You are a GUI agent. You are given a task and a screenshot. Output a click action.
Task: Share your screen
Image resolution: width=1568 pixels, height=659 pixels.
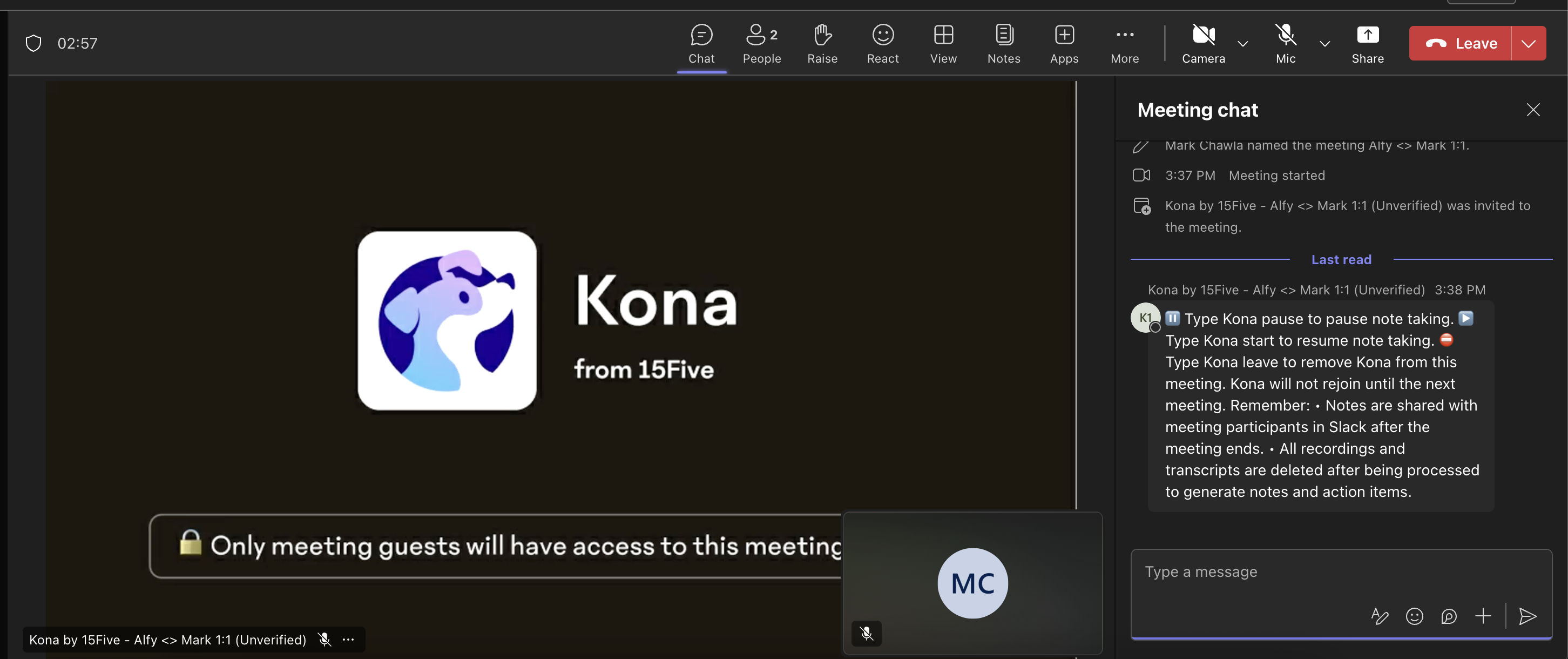pyautogui.click(x=1368, y=44)
